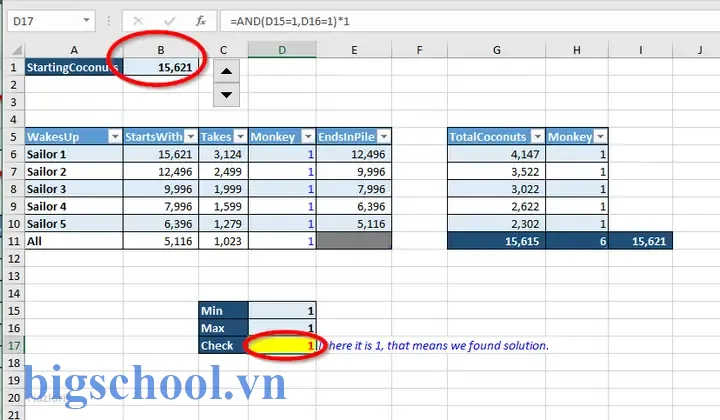Select the TotalCoconuts value 4,147
720x420 pixels.
point(496,154)
